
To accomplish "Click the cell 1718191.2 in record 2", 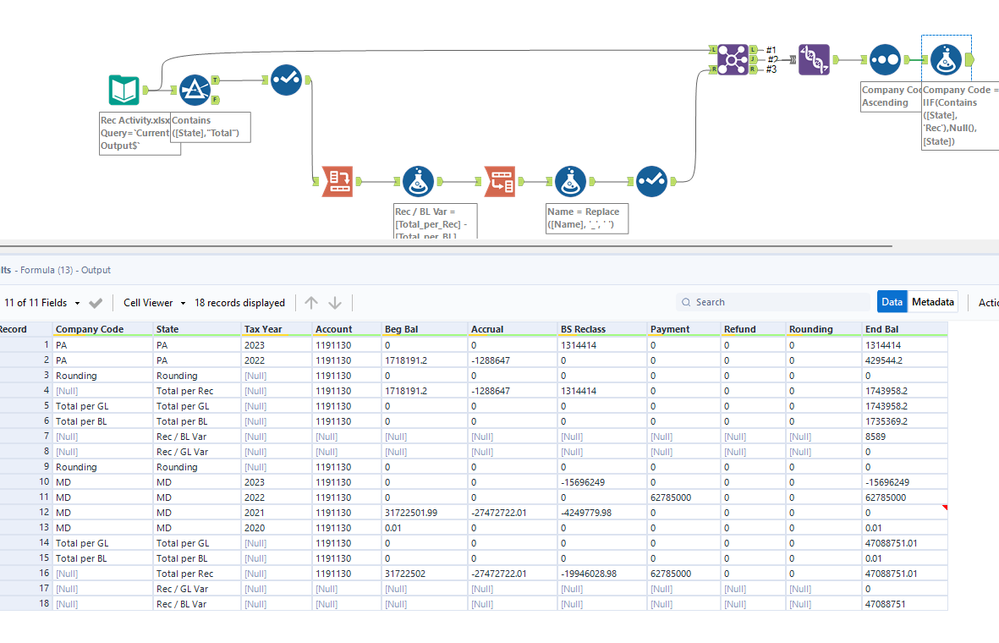I will [x=424, y=360].
